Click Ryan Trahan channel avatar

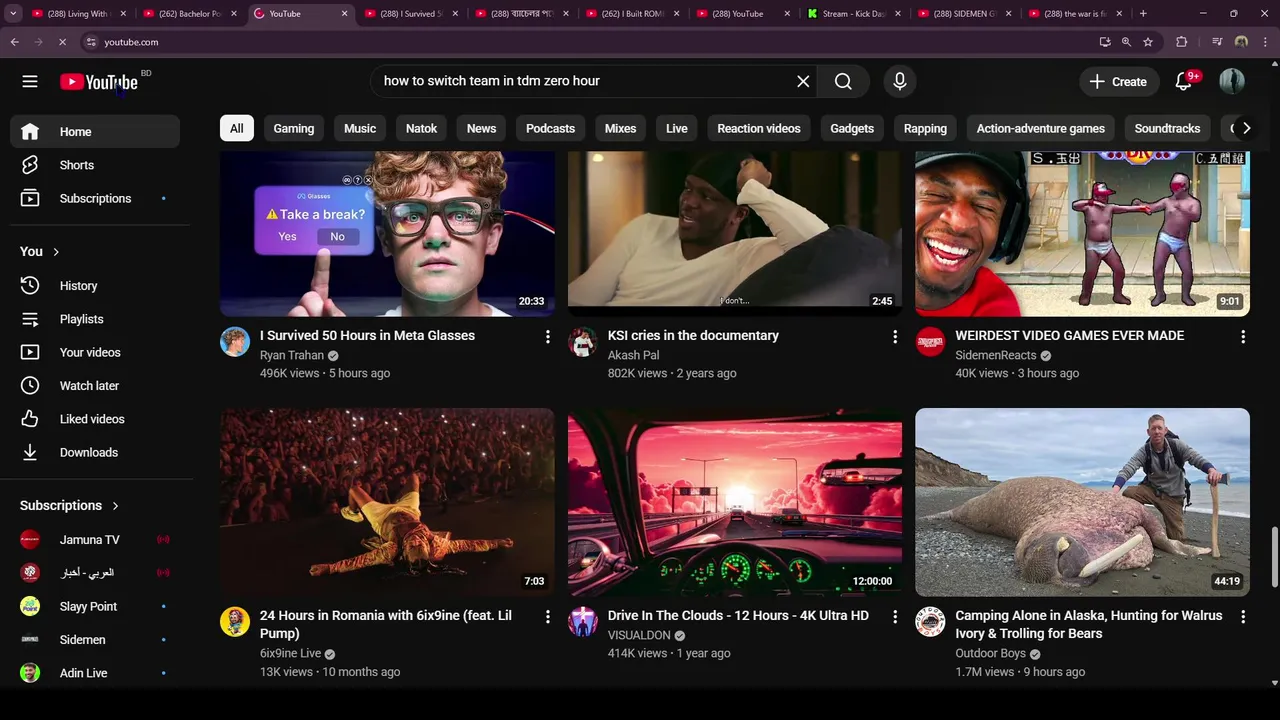(x=235, y=342)
